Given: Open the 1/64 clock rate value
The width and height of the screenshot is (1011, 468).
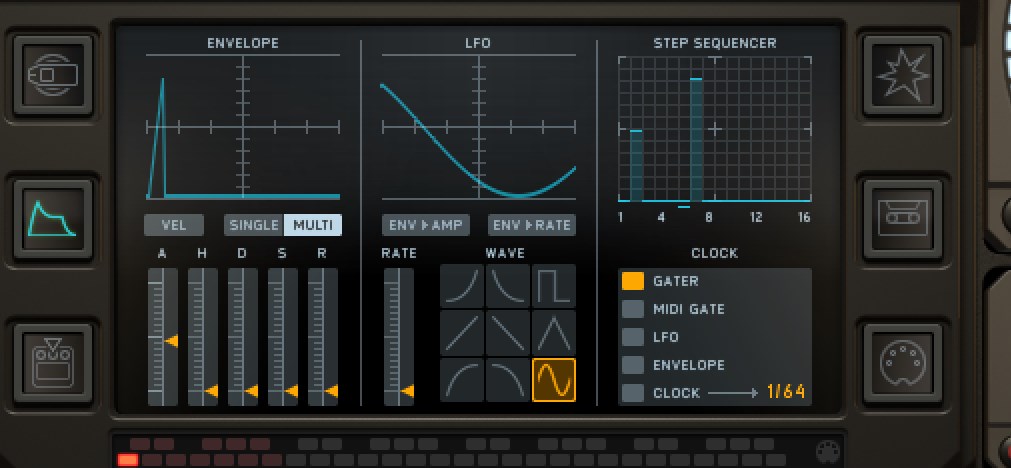Looking at the screenshot, I should [x=786, y=392].
